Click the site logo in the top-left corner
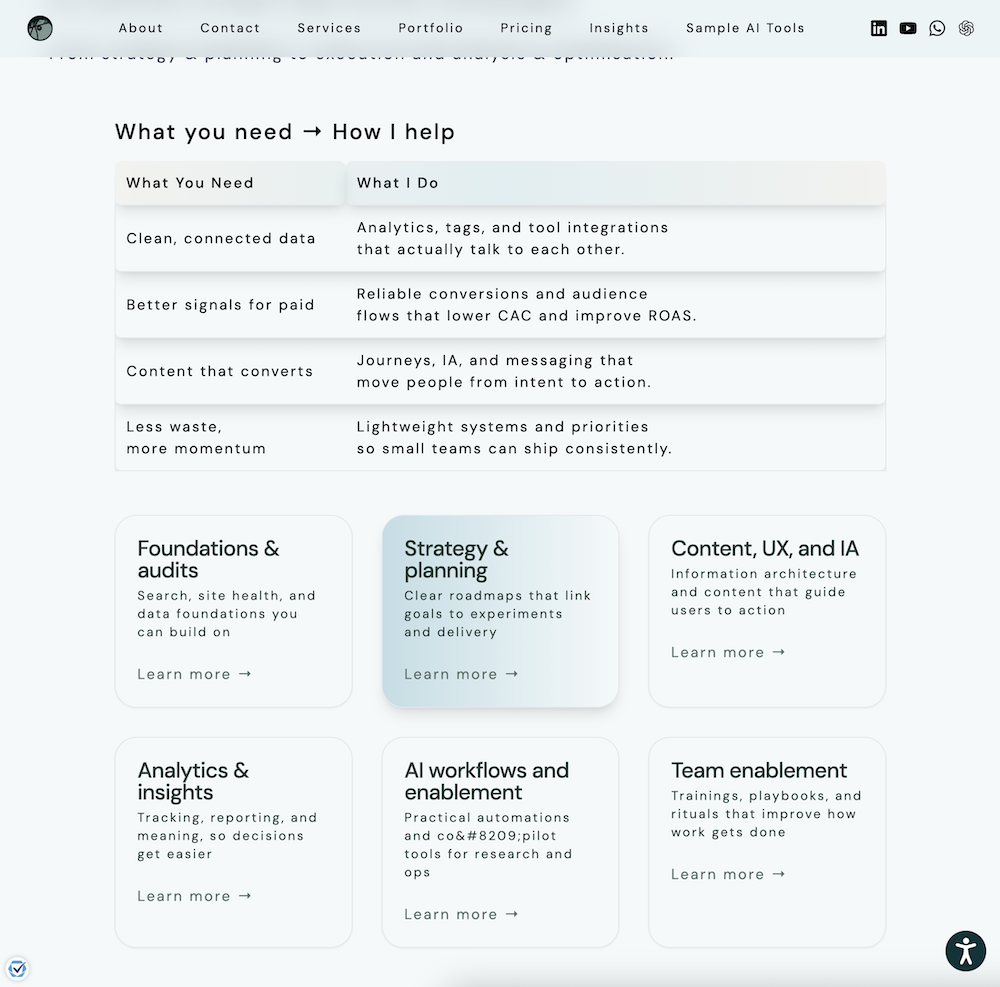 (40, 28)
